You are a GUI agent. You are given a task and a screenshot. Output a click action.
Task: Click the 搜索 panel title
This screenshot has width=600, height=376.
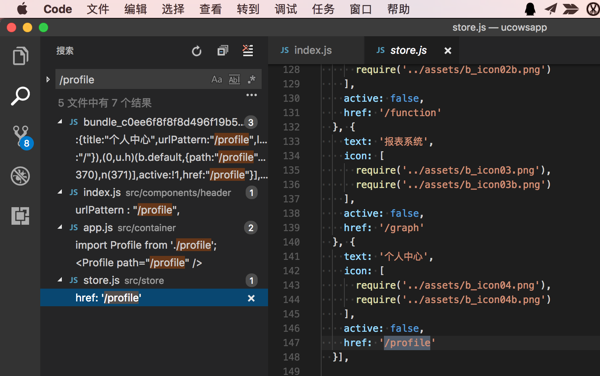point(65,51)
